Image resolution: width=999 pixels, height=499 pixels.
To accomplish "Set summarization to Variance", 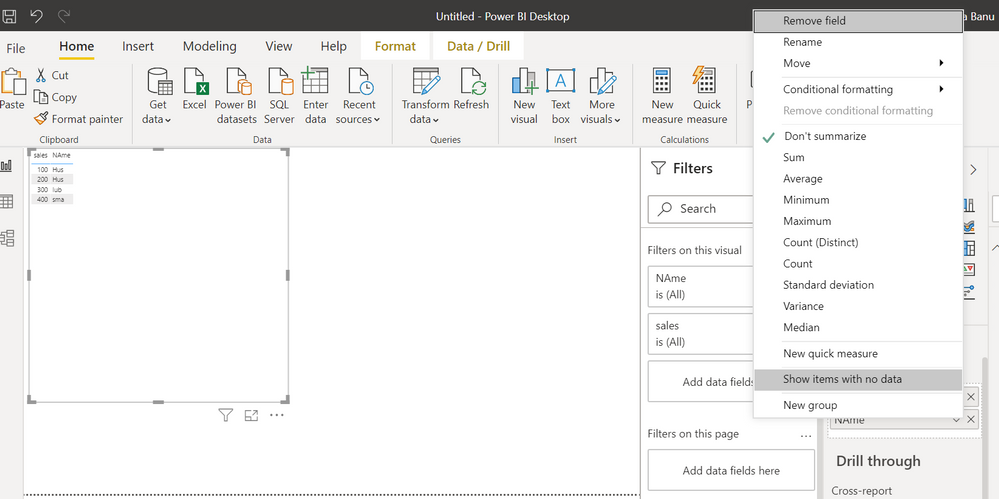I will [x=858, y=307].
